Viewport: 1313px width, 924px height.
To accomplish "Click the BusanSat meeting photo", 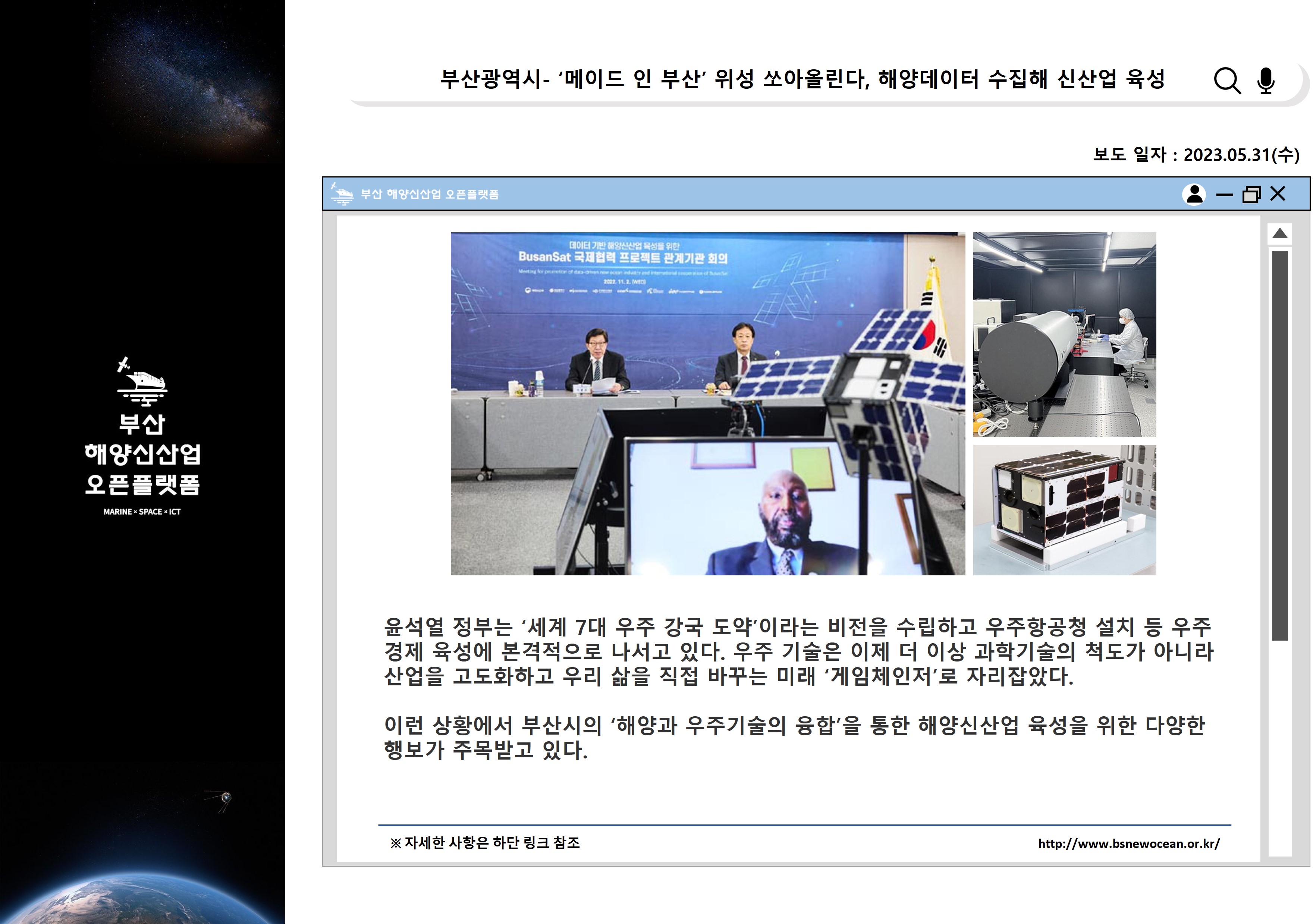I will pyautogui.click(x=707, y=403).
